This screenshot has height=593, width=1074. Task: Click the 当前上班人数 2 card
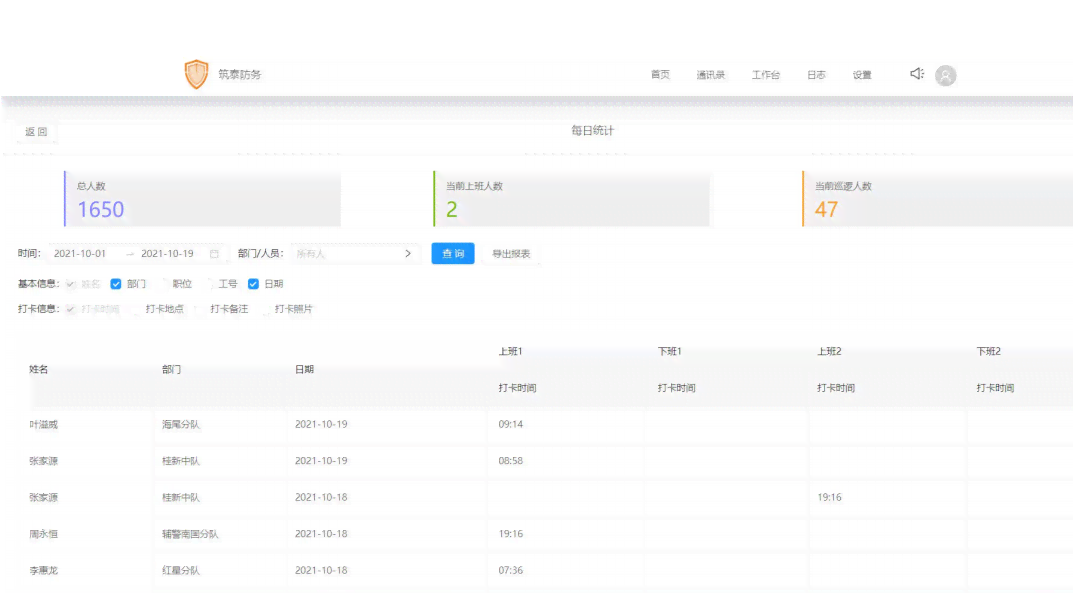(x=571, y=199)
